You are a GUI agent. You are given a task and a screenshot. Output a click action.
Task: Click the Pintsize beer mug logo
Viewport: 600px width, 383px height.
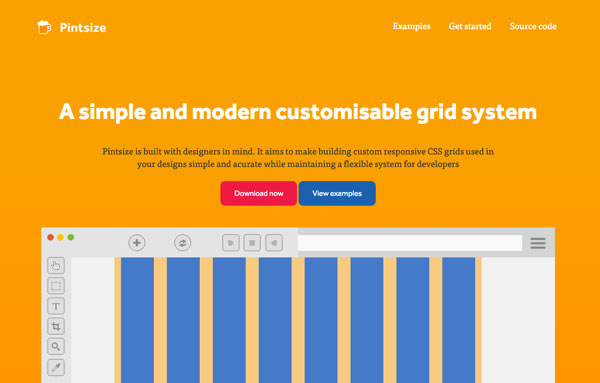(x=44, y=27)
